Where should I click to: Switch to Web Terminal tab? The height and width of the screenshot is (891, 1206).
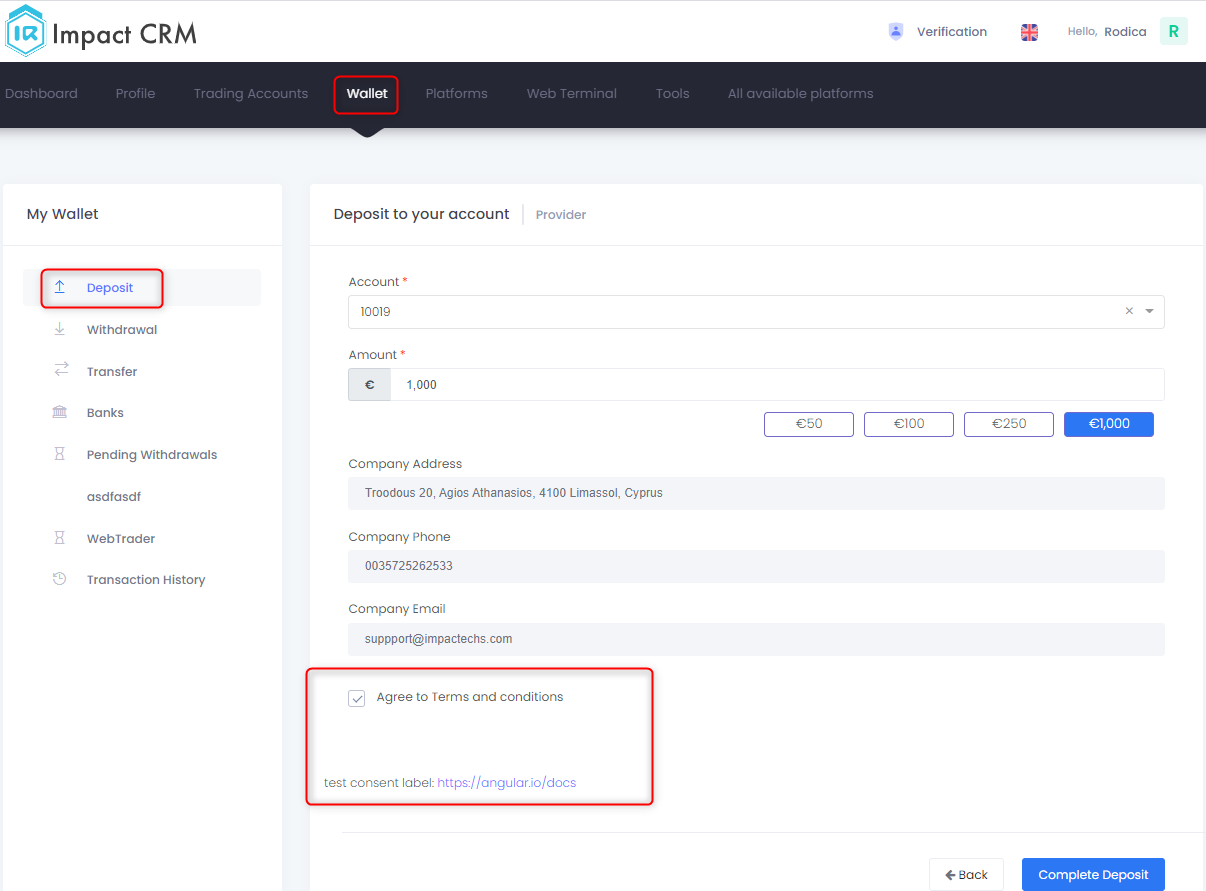(x=572, y=93)
